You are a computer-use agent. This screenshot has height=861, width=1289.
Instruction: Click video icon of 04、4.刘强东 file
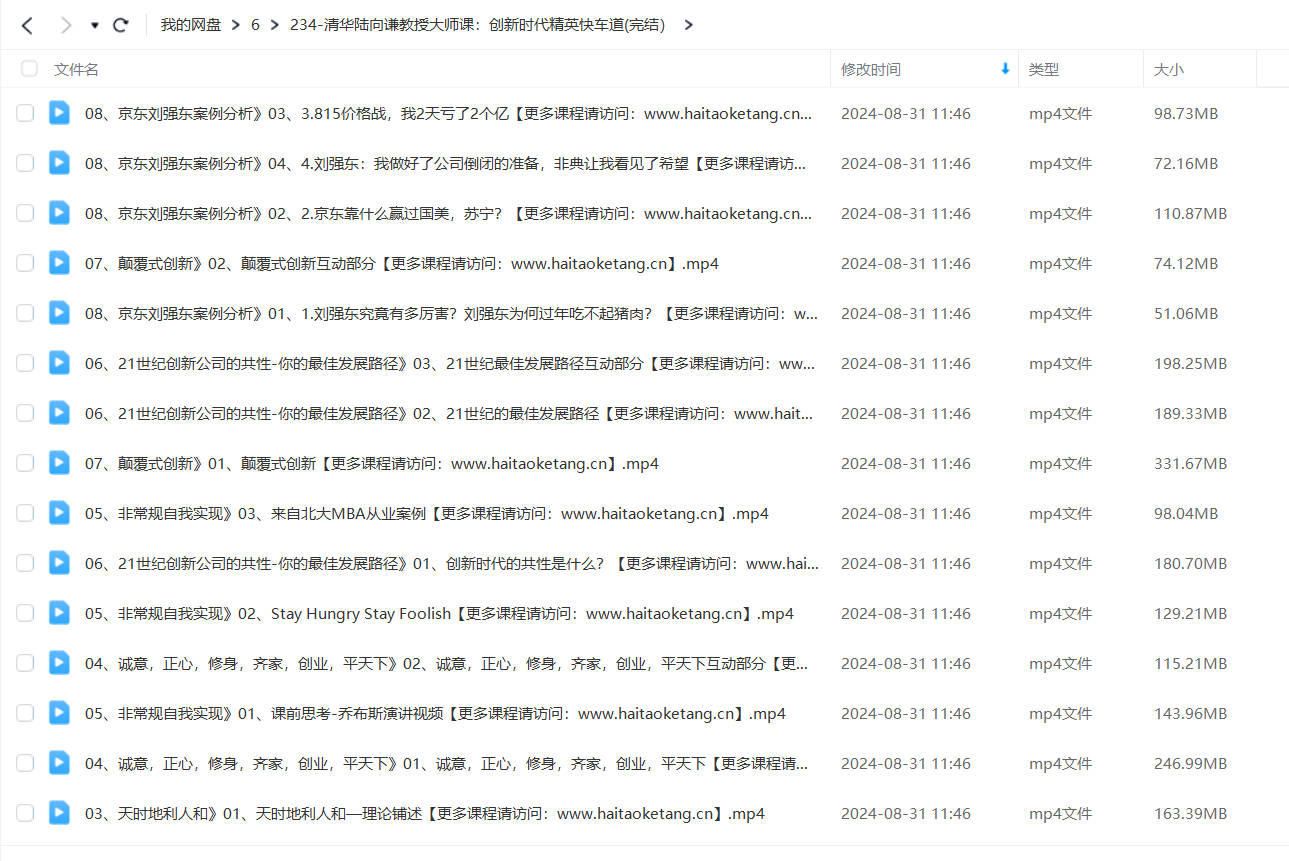pos(59,162)
